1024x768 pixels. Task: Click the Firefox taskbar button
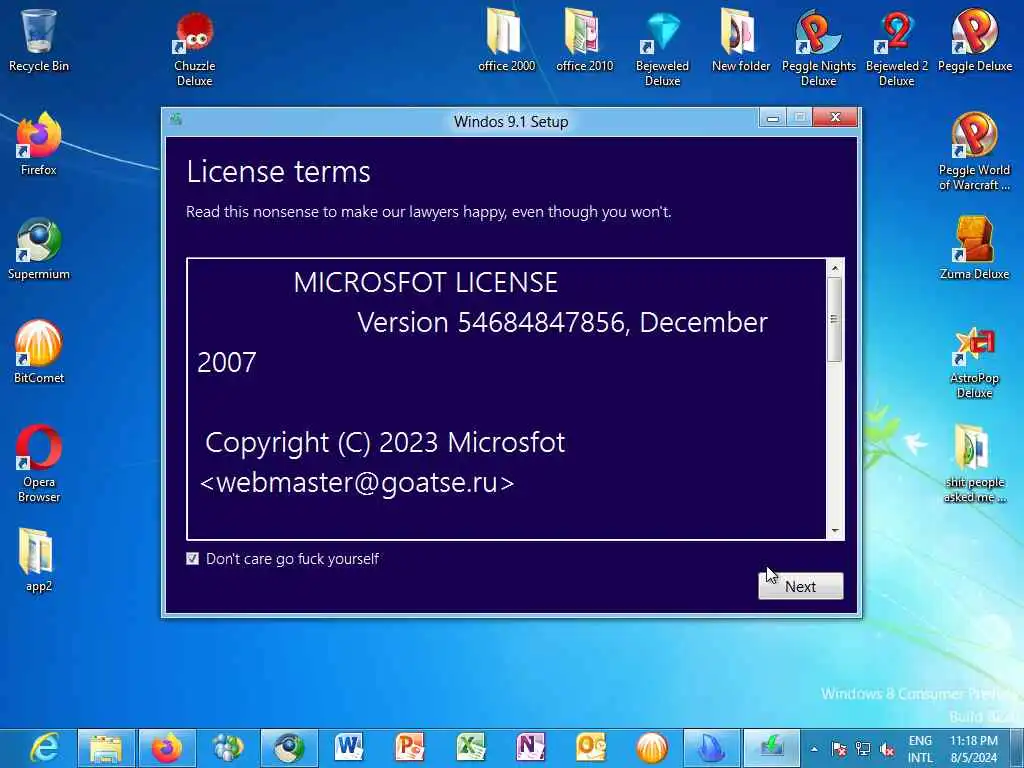pyautogui.click(x=167, y=748)
